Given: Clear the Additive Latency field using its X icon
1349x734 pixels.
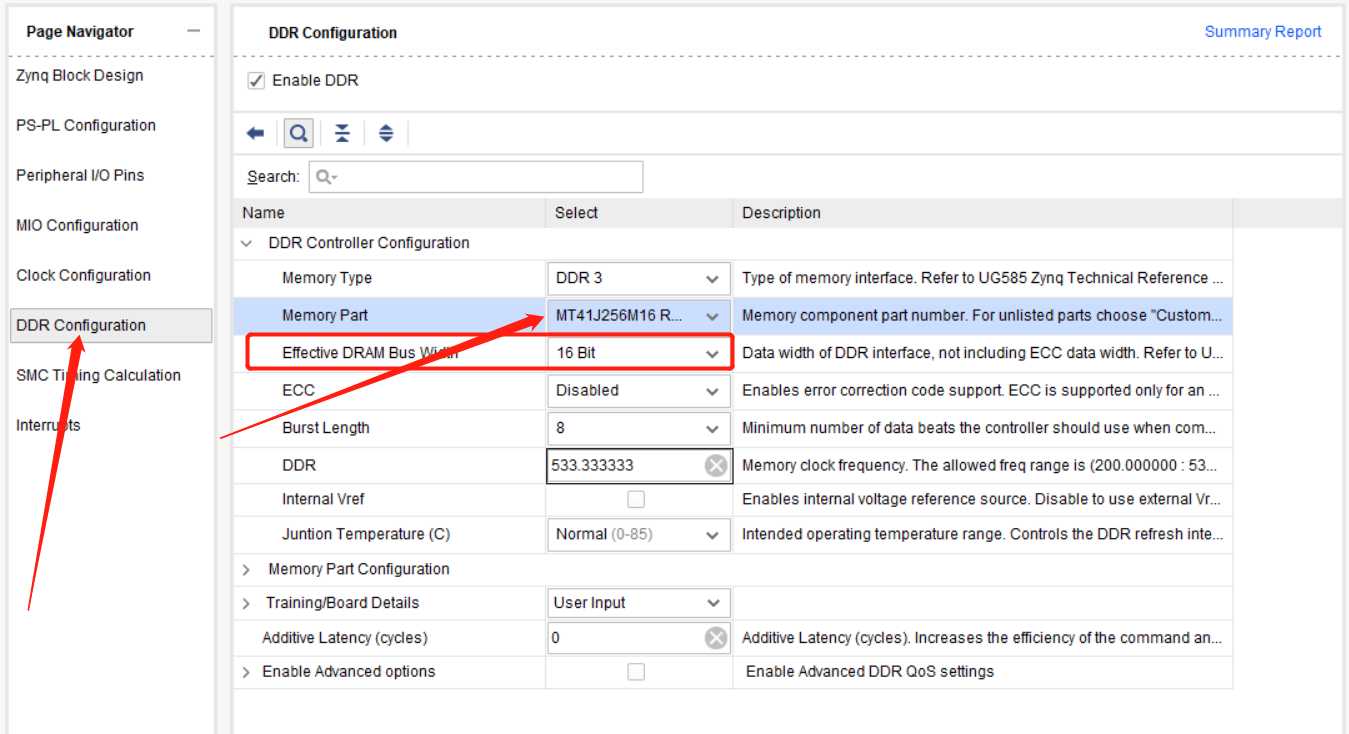Looking at the screenshot, I should coord(716,637).
